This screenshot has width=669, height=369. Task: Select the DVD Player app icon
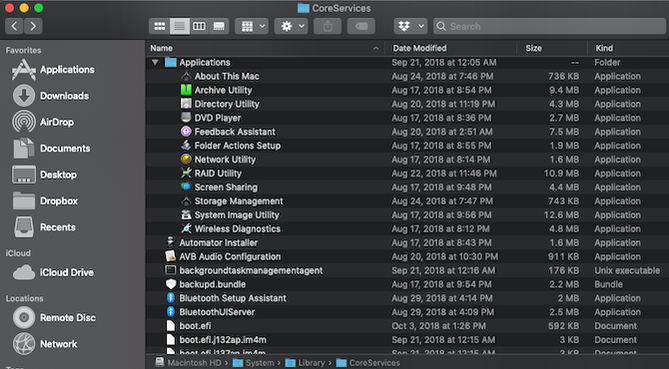pyautogui.click(x=186, y=118)
